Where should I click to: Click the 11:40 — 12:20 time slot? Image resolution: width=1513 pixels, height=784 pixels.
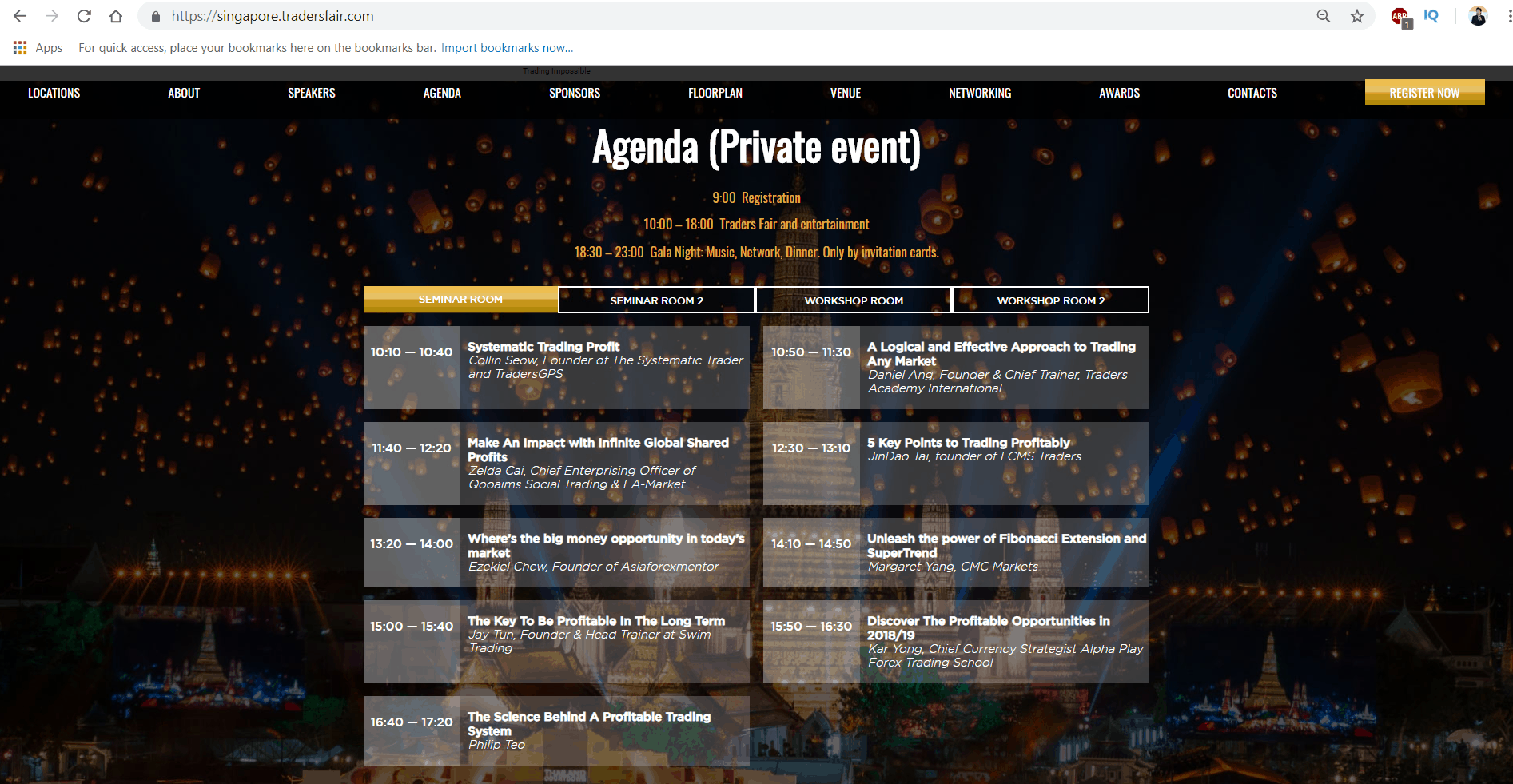[412, 448]
